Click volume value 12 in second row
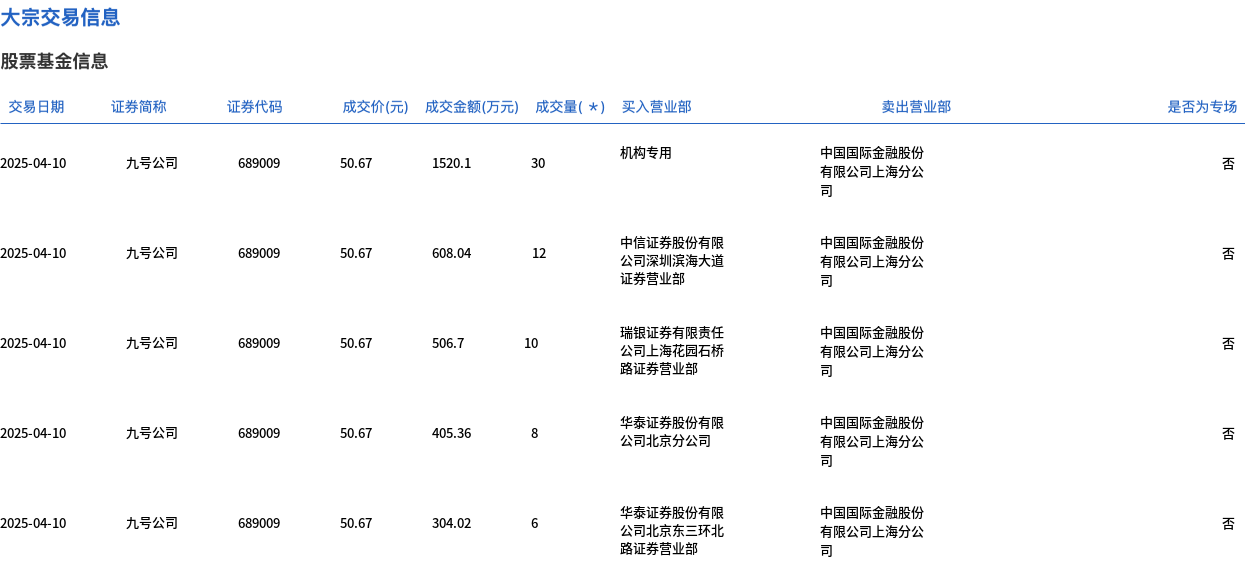The height and width of the screenshot is (574, 1245). 539,253
